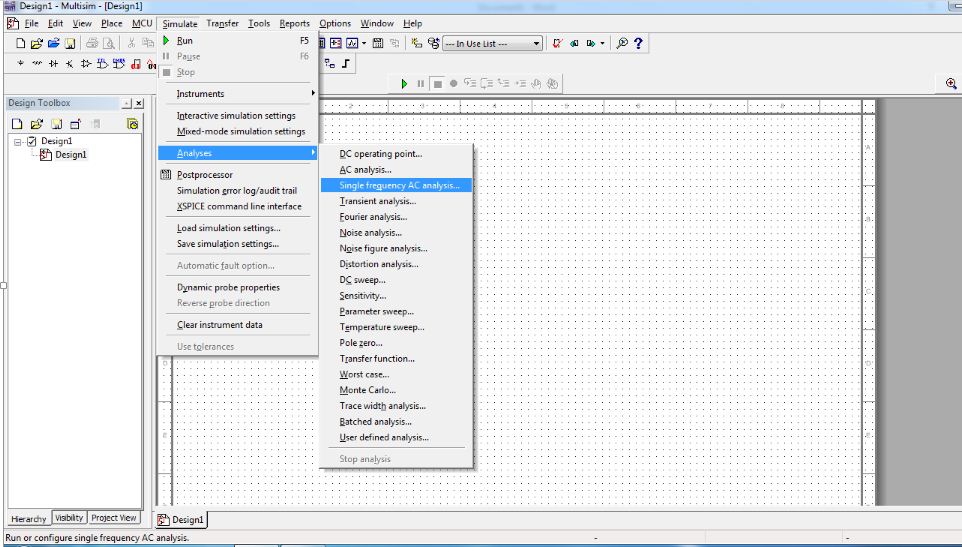Place a basic resistor component icon
962x547 pixels.
37,64
